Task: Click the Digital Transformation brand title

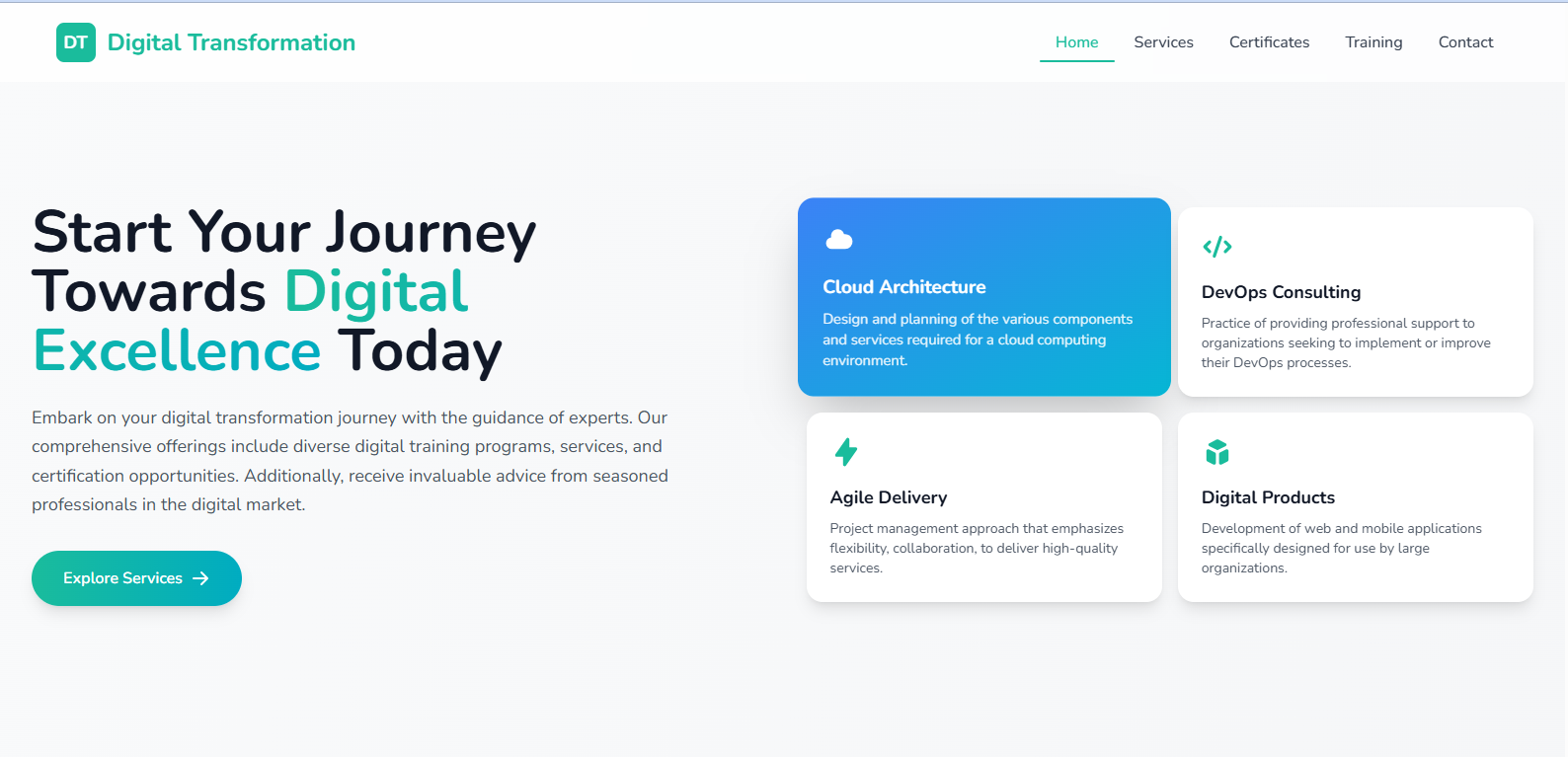Action: click(231, 42)
